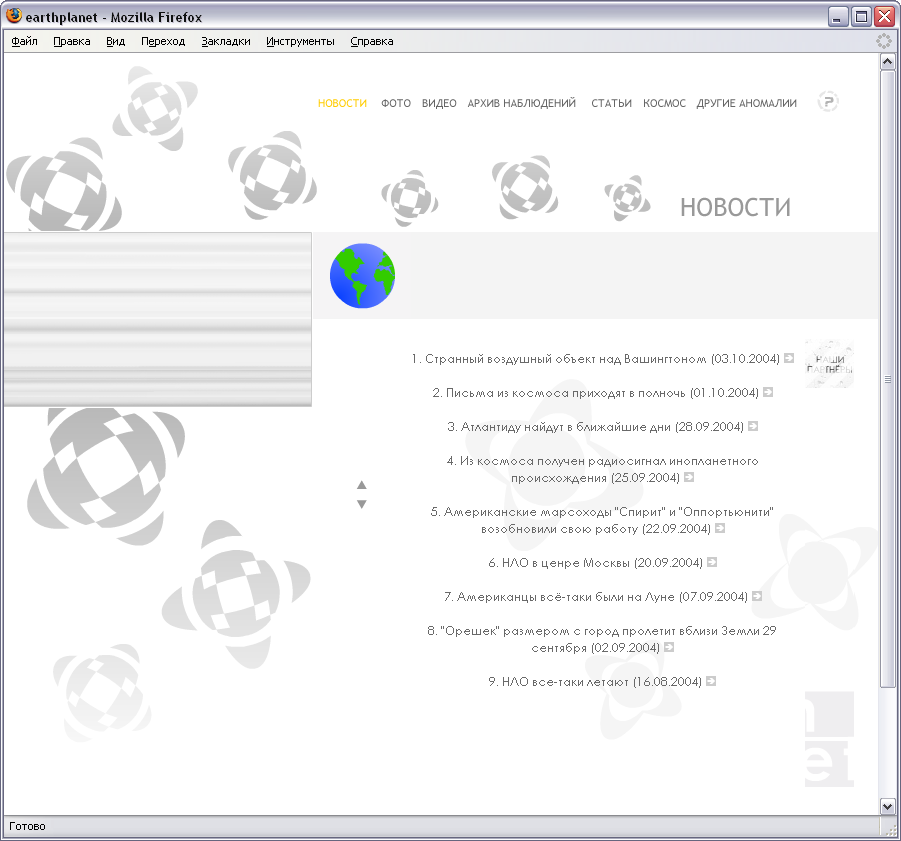Click arrow icon after Moon landing headline
Viewport: 901px width, 841px height.
[757, 596]
